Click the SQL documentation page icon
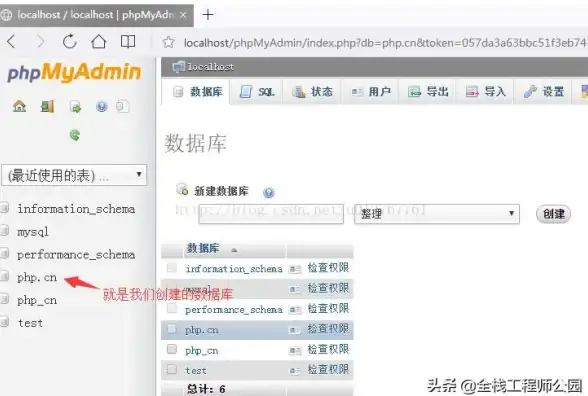 (x=123, y=106)
